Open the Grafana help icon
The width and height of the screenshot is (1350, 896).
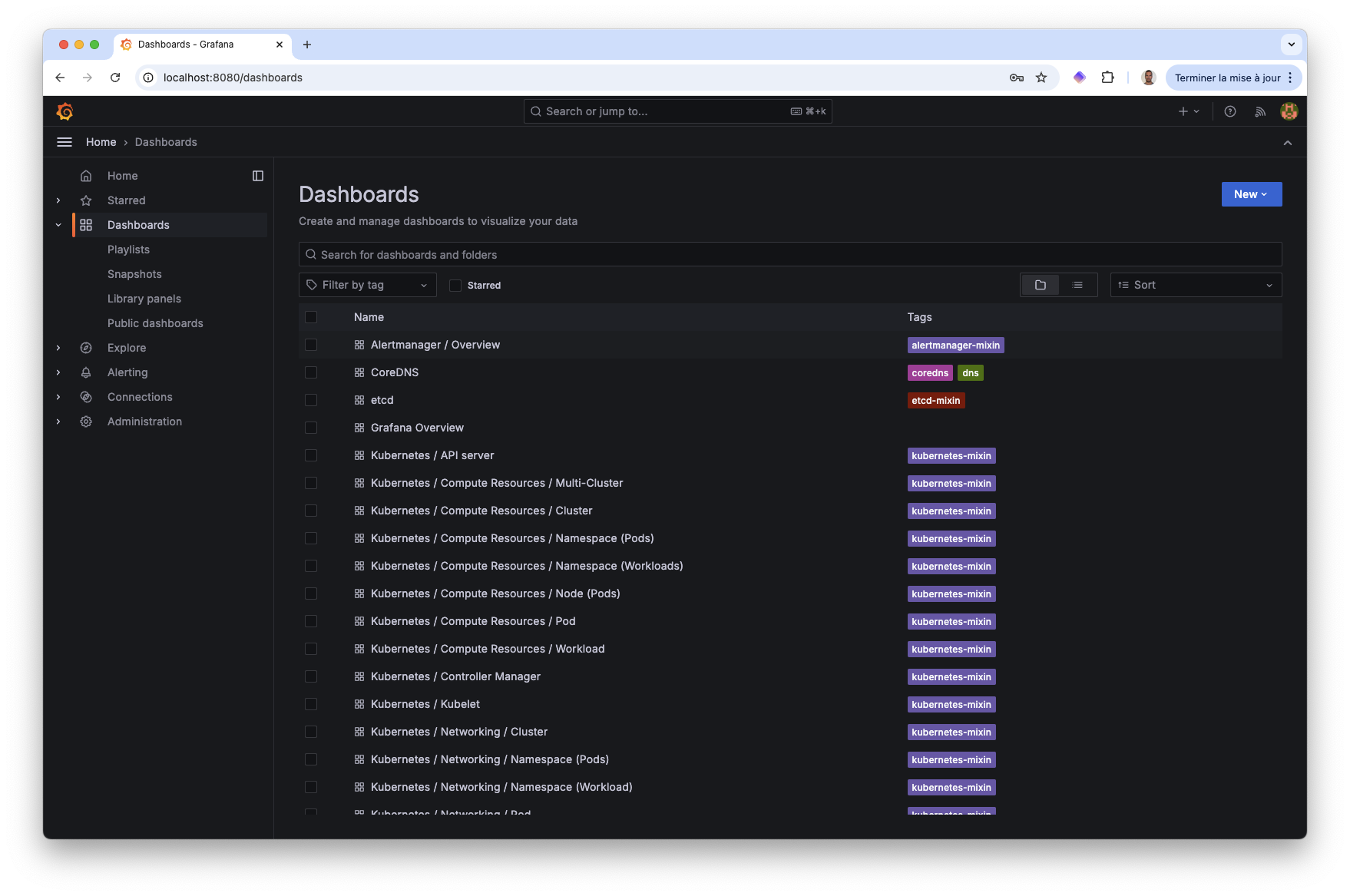(x=1230, y=111)
